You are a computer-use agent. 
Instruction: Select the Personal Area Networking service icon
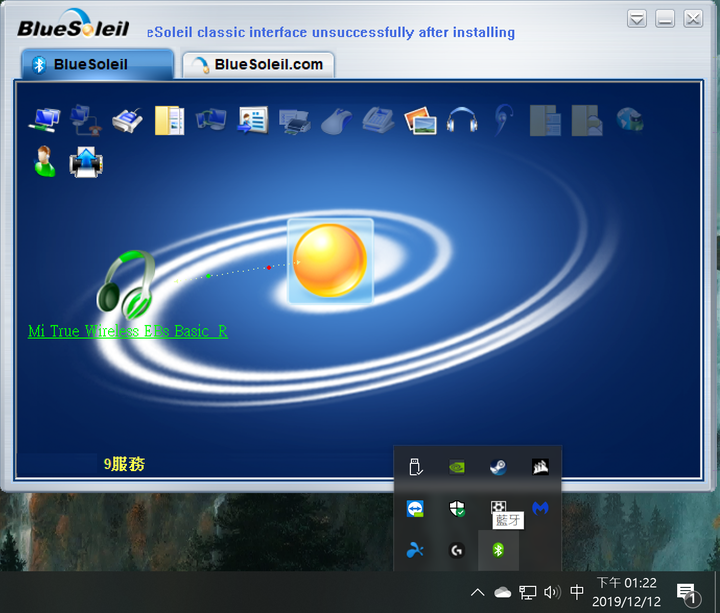(x=44, y=120)
